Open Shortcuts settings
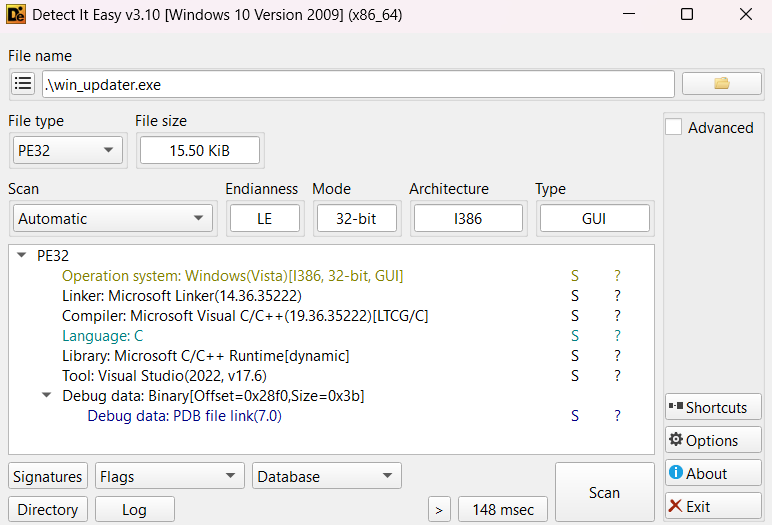Image resolution: width=772 pixels, height=525 pixels. point(713,407)
